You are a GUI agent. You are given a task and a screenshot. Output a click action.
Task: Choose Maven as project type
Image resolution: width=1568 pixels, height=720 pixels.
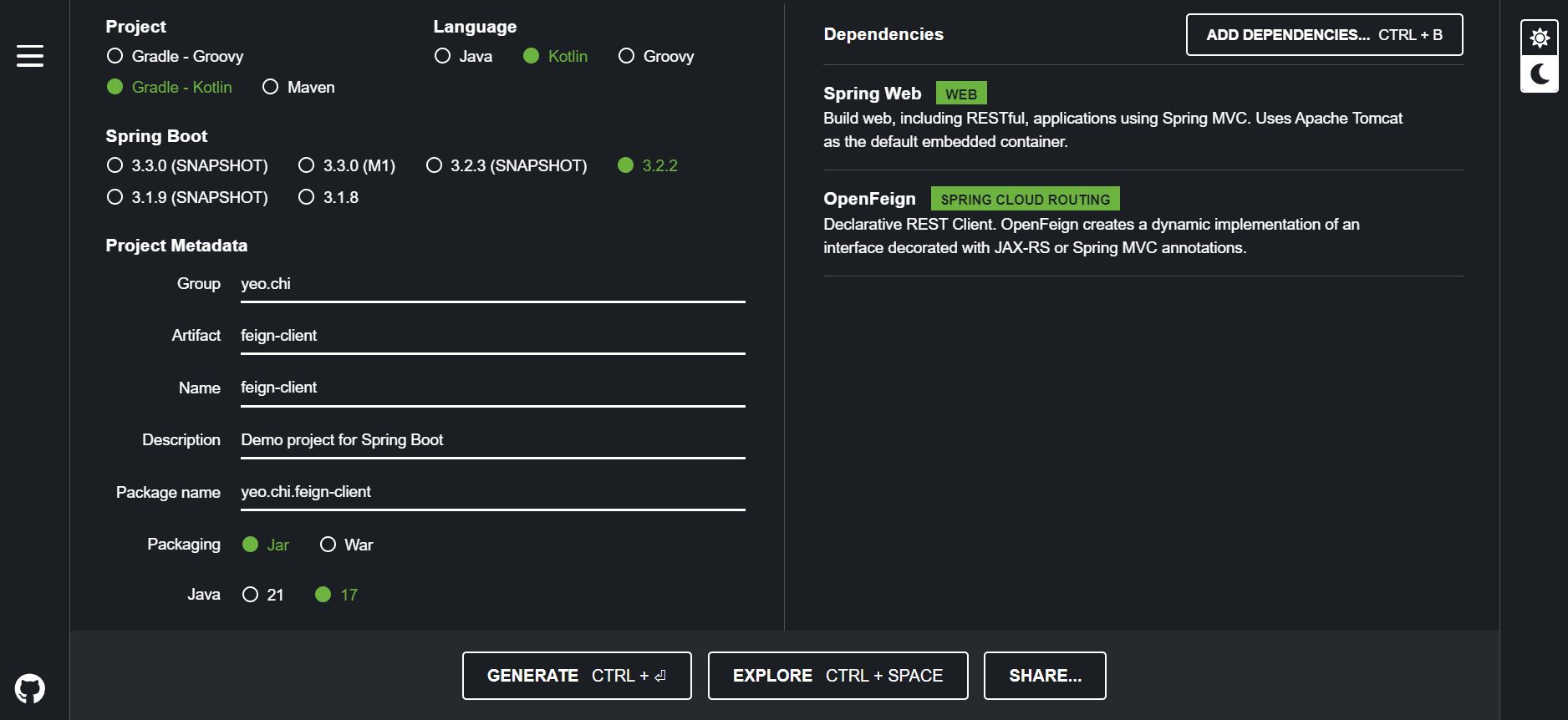tap(298, 87)
